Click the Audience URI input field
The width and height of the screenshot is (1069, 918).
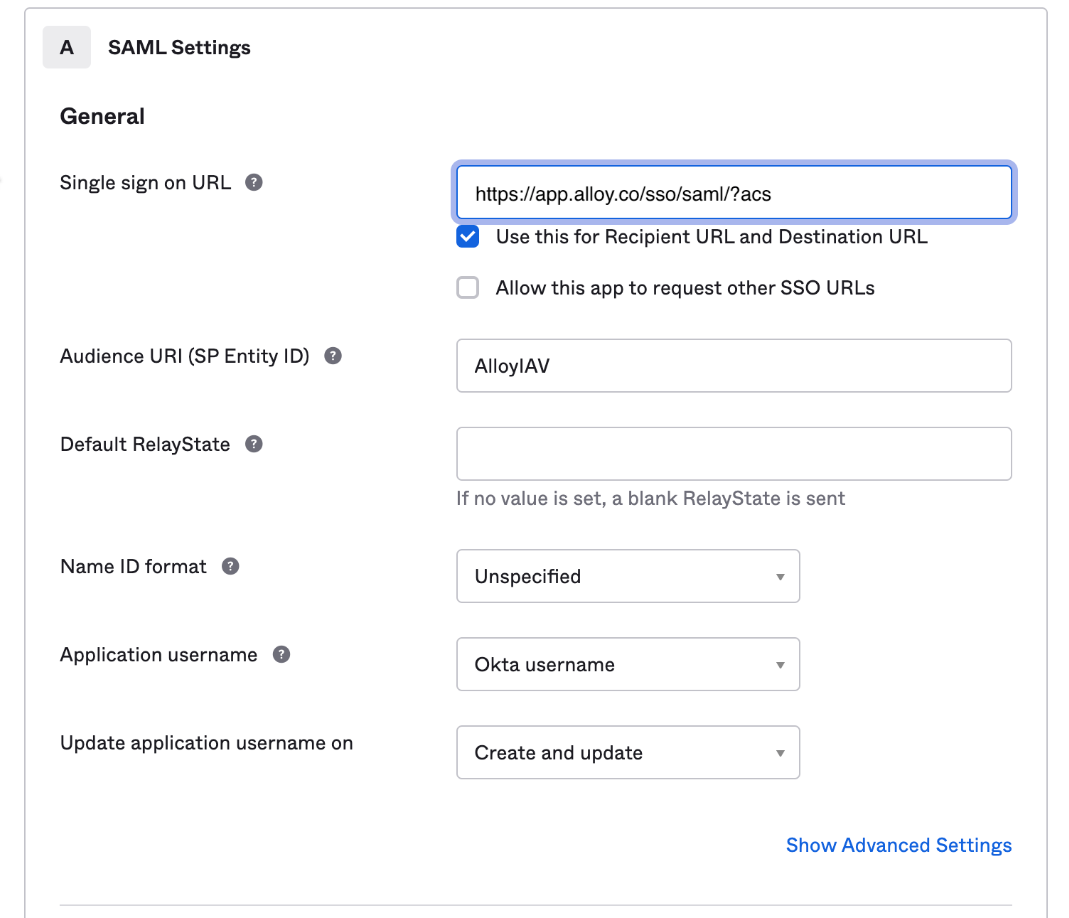pos(734,366)
